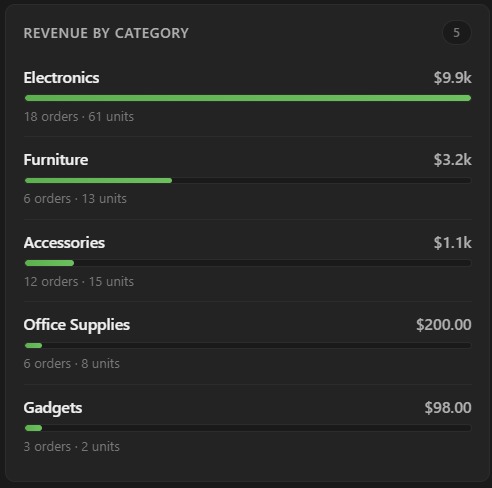Click the $1.1k Accessories revenue value
Screen dimensions: 492x488
(x=452, y=243)
